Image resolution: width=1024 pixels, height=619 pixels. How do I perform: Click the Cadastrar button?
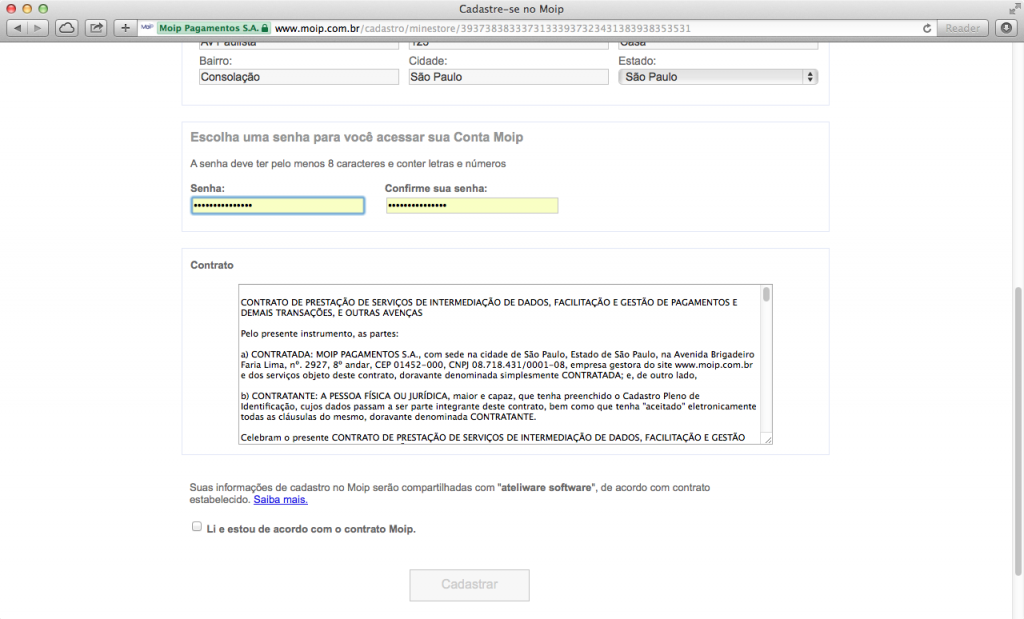tap(470, 585)
